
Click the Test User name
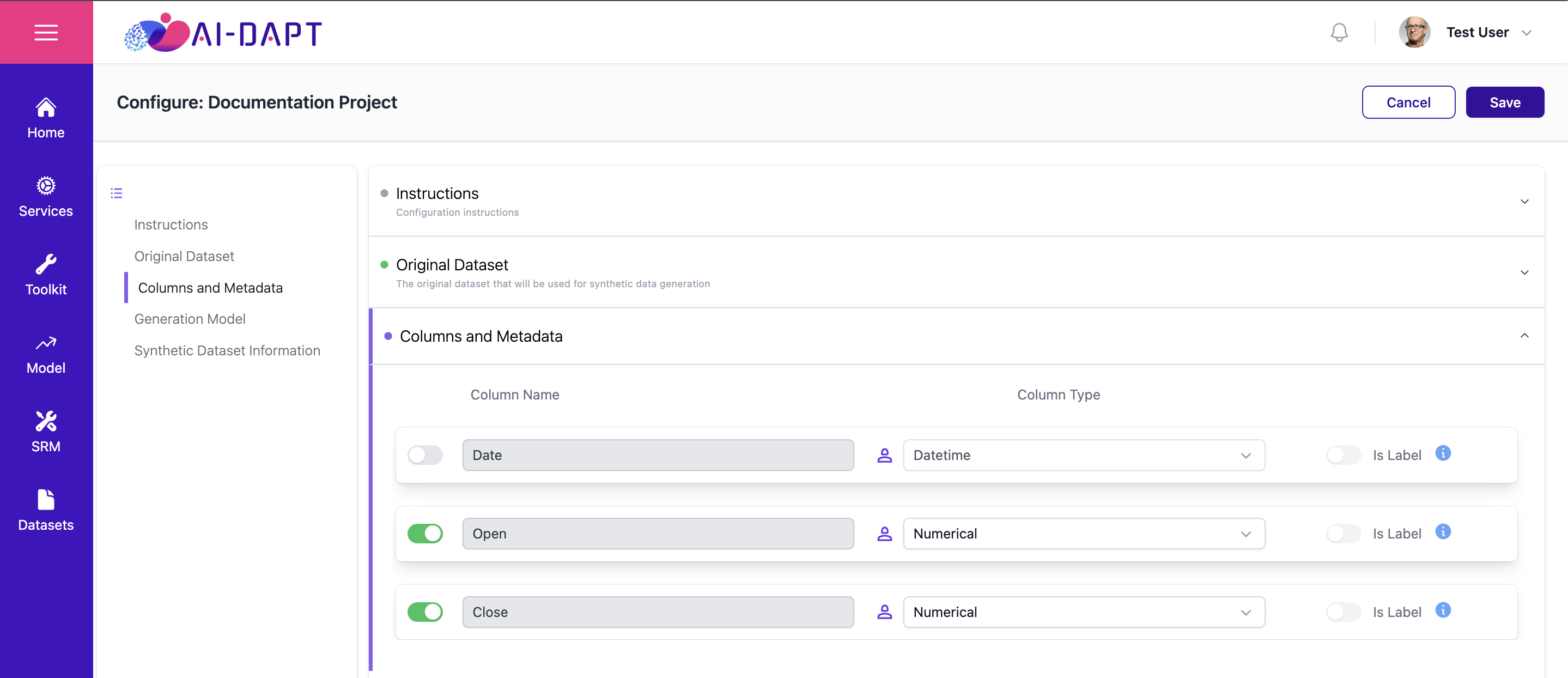1478,32
